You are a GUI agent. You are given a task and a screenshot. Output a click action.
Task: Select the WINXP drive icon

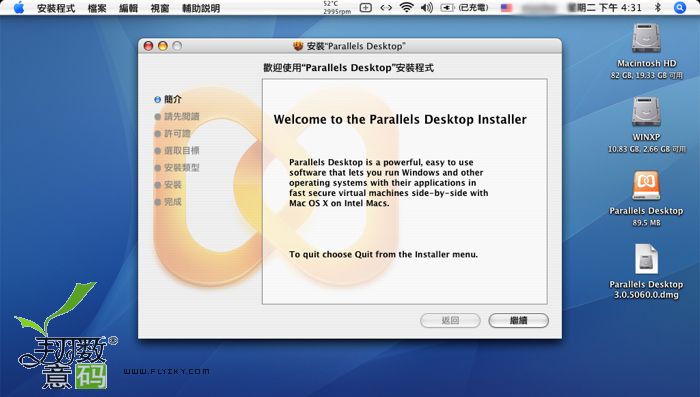pyautogui.click(x=646, y=112)
